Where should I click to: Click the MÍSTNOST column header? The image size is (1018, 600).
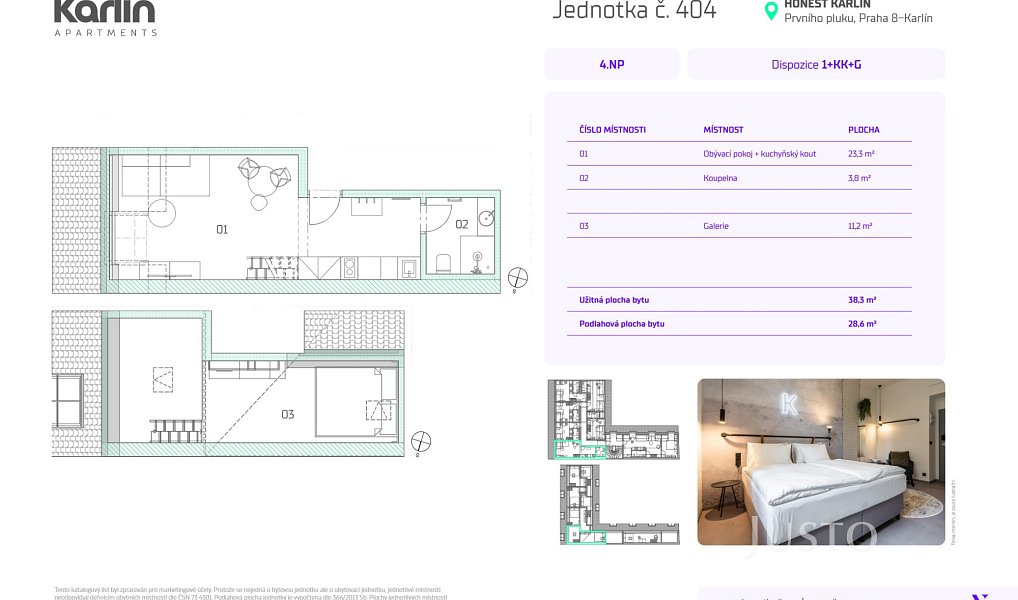click(x=723, y=130)
